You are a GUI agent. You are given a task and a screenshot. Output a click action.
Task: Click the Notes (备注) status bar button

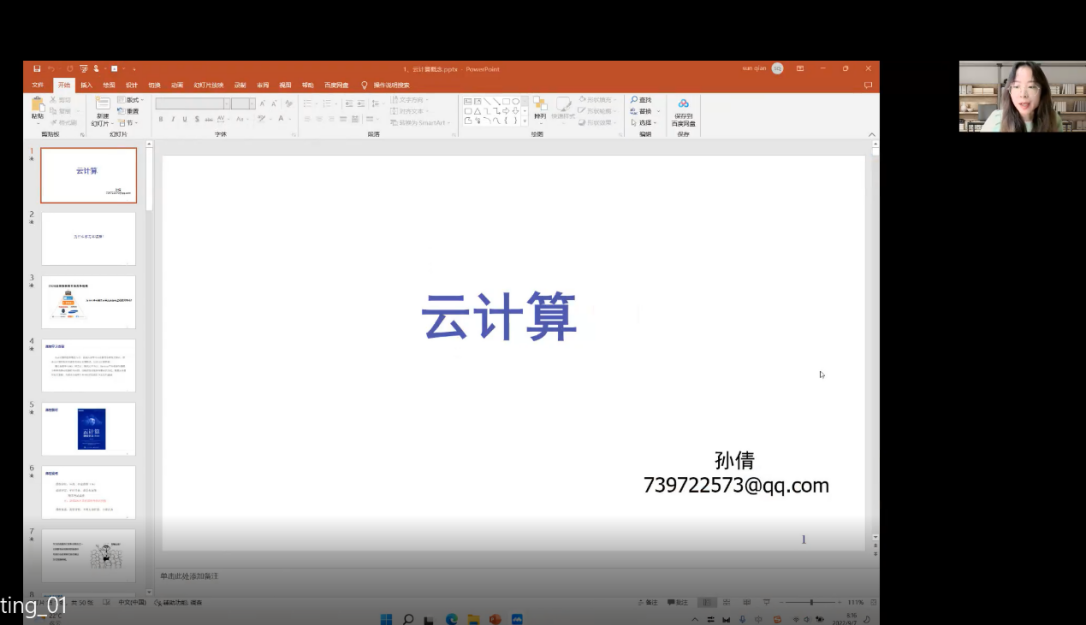click(x=648, y=602)
